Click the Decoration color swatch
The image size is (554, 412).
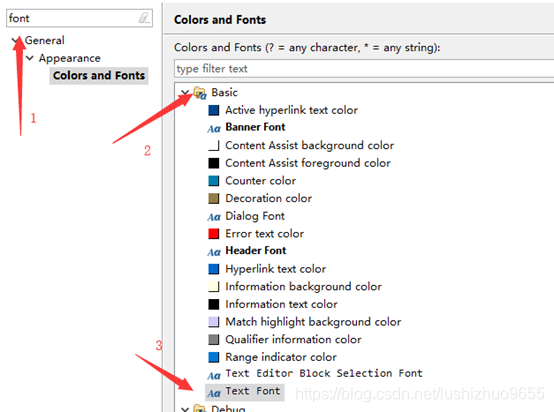coord(213,199)
